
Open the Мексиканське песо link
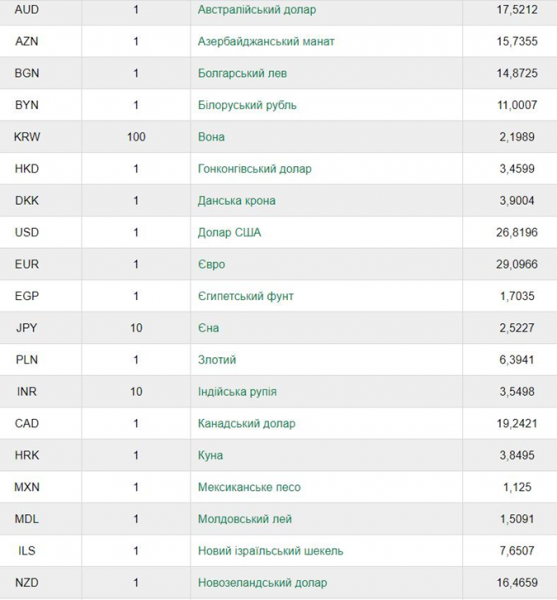tap(249, 487)
